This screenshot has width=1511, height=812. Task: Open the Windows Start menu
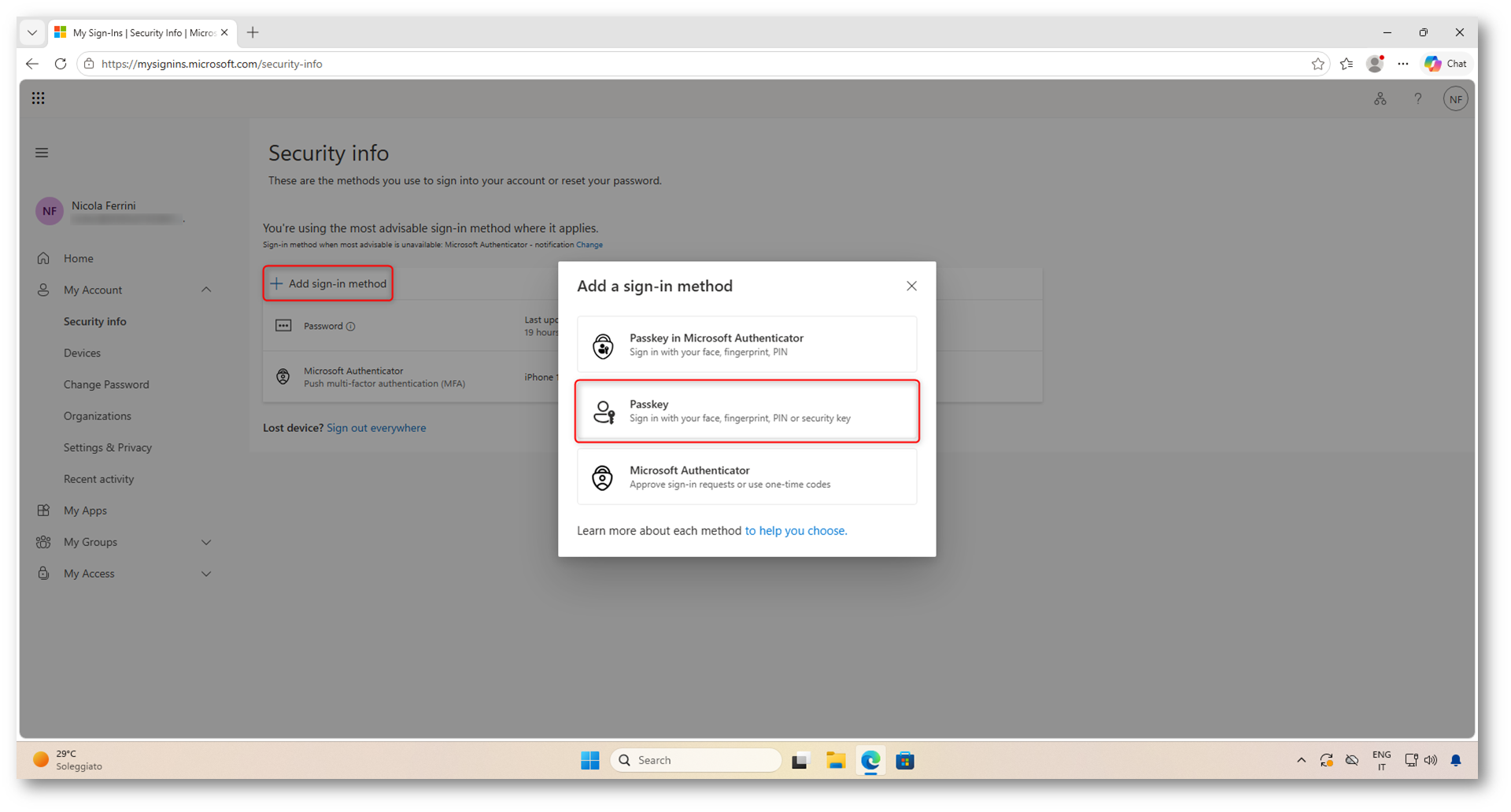(x=590, y=760)
